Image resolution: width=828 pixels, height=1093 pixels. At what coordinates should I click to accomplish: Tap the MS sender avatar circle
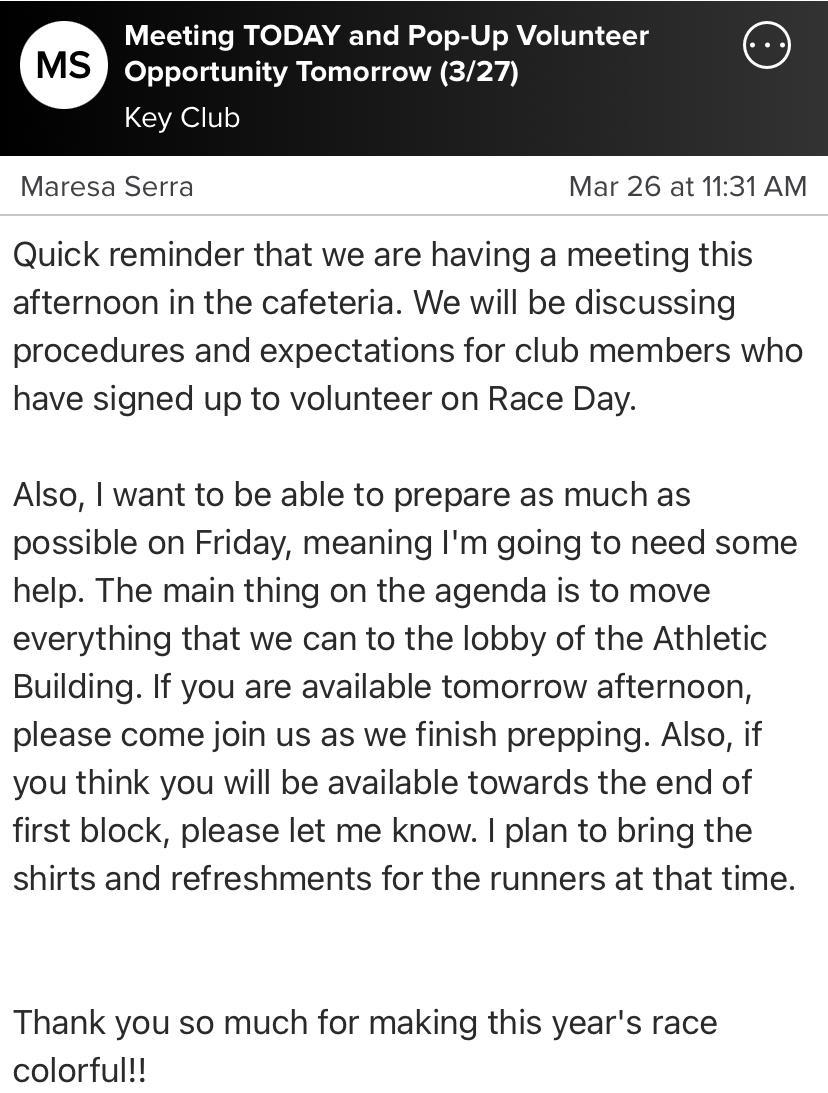click(64, 65)
